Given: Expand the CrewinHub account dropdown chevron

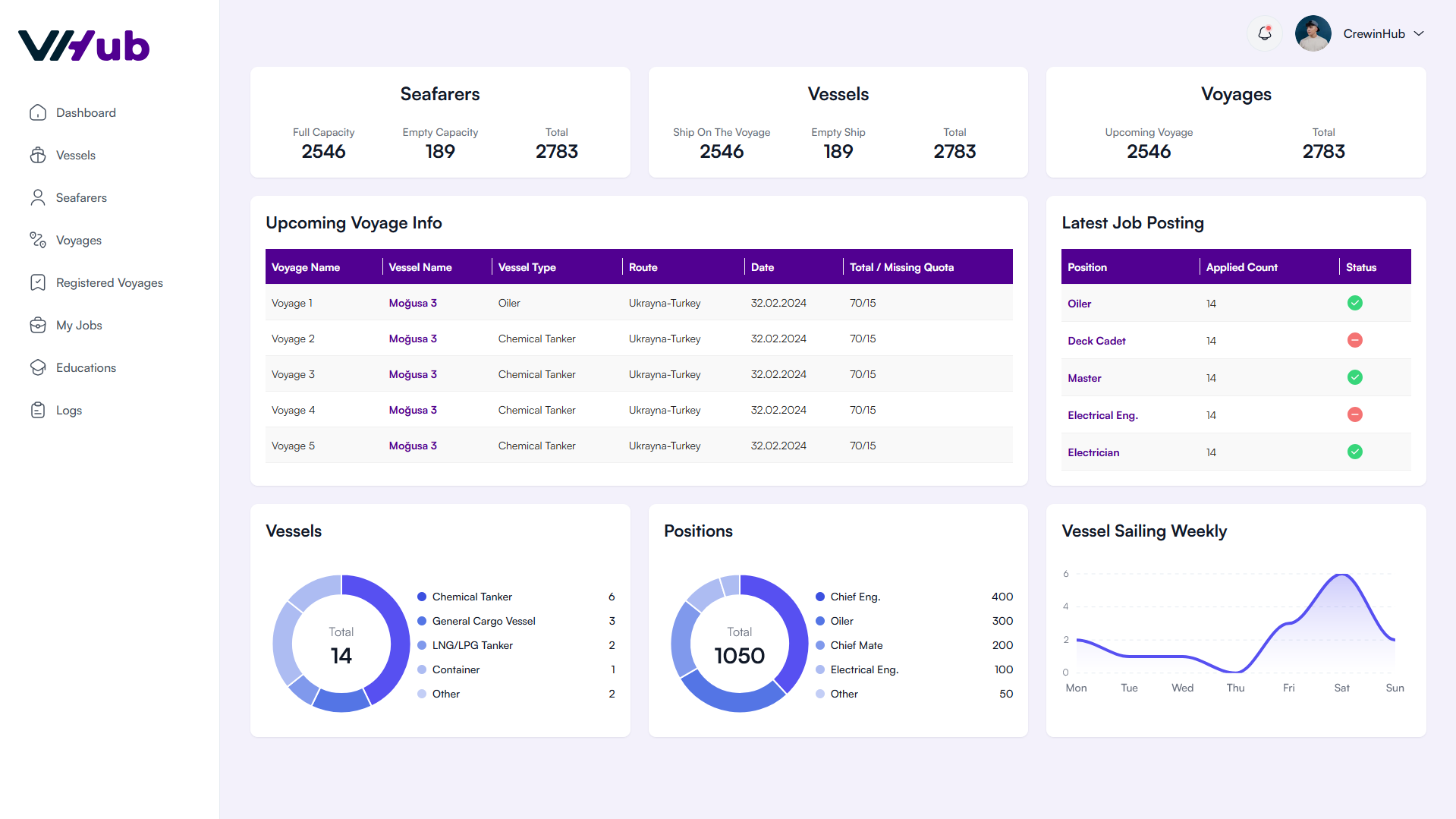Looking at the screenshot, I should coord(1419,34).
